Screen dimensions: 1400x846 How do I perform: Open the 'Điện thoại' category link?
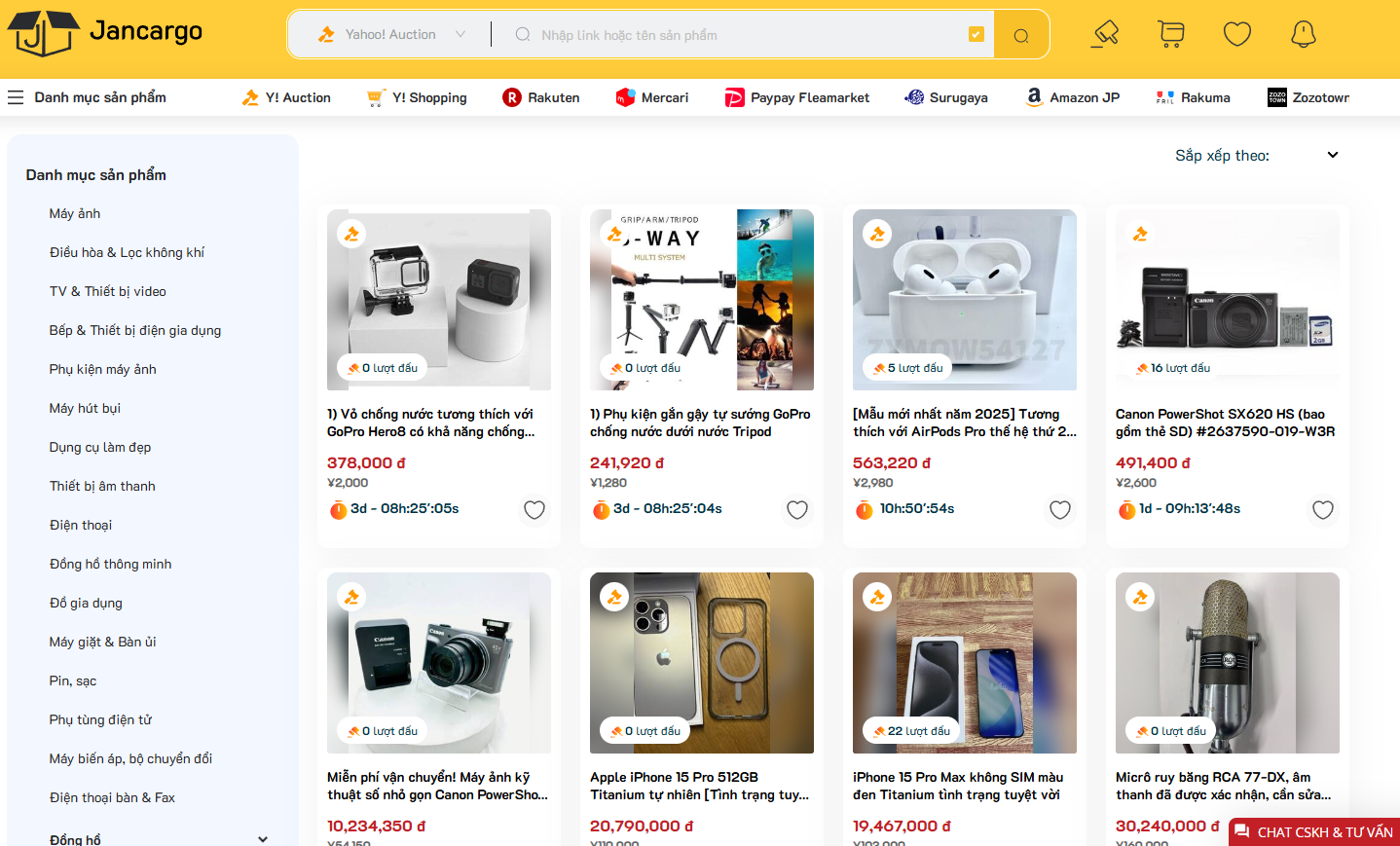81,525
